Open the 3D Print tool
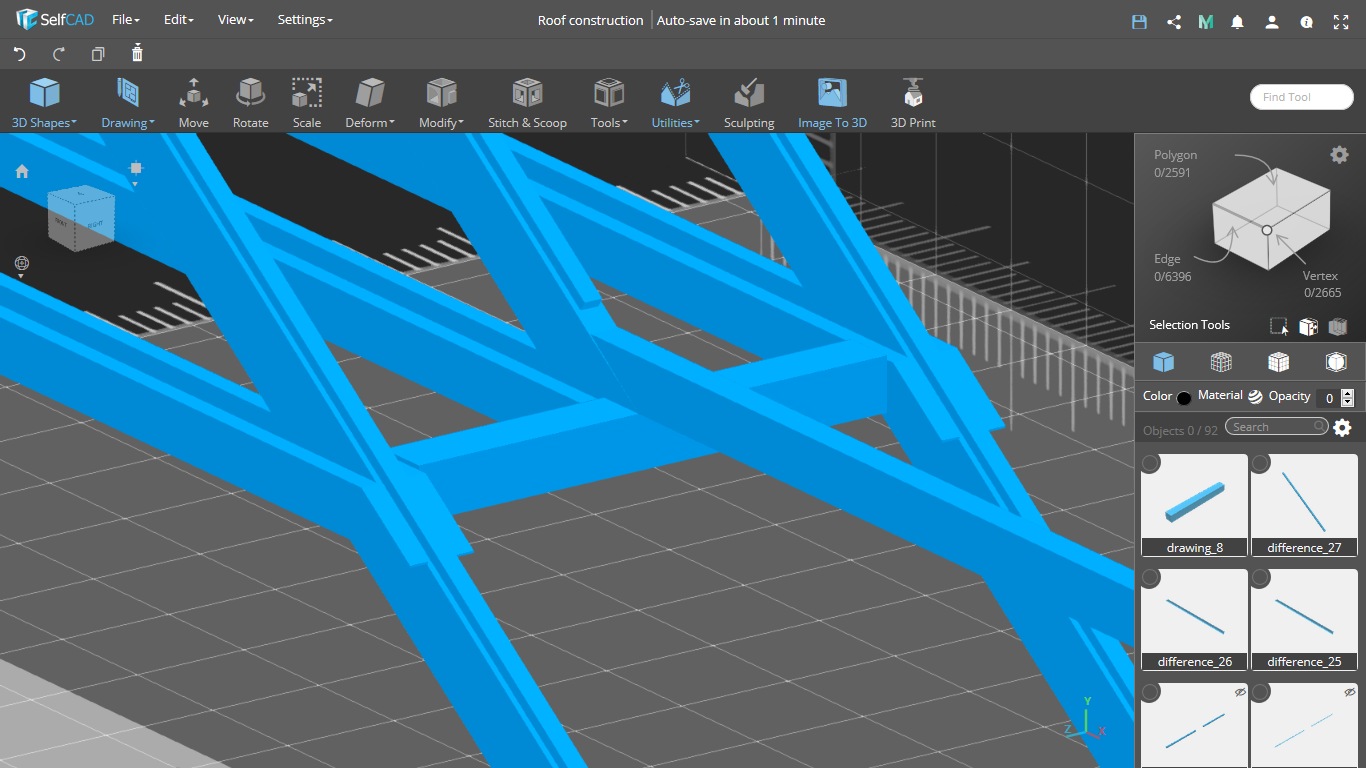 coord(913,103)
